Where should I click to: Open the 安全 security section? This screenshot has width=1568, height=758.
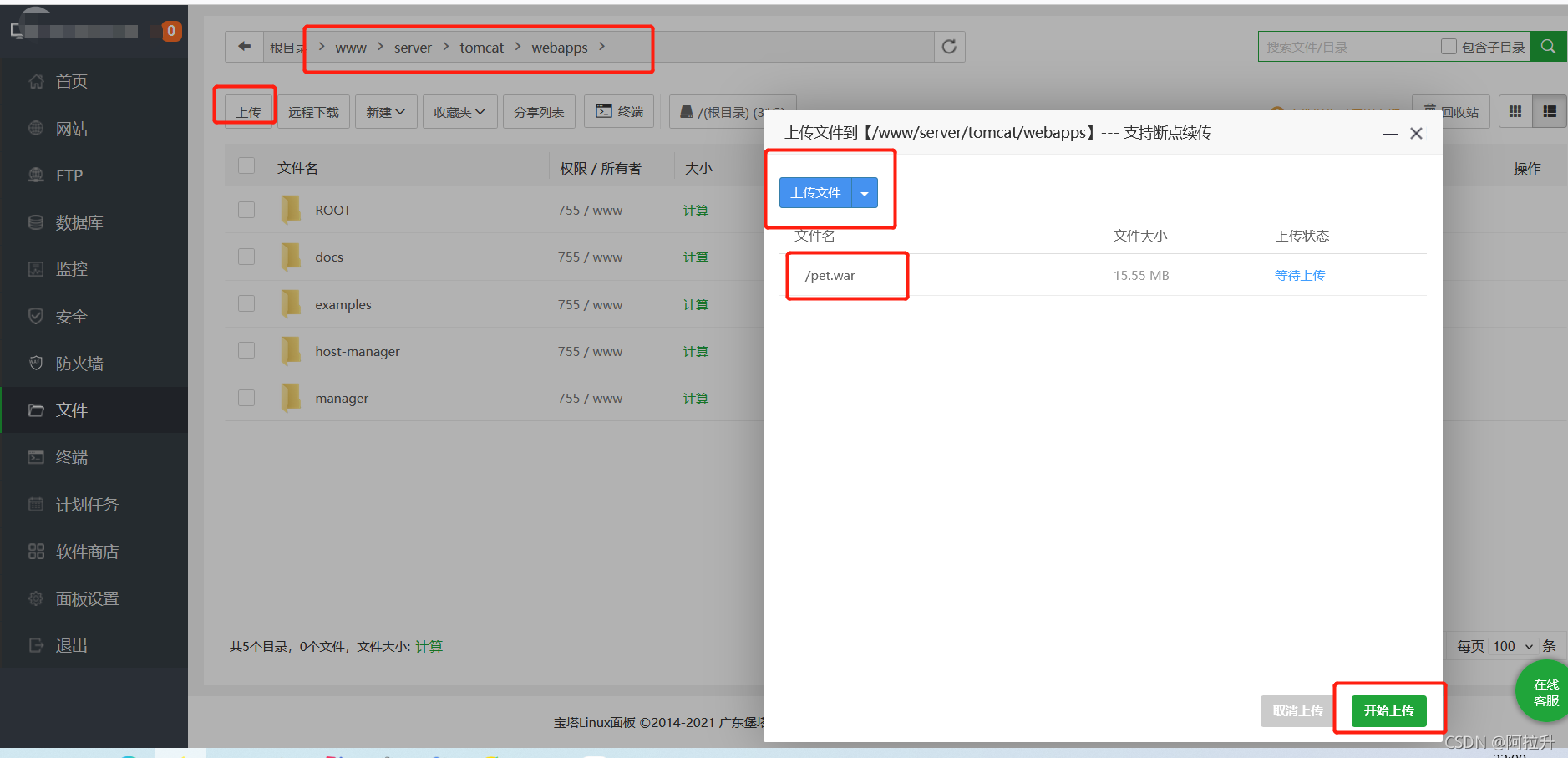pyautogui.click(x=71, y=317)
